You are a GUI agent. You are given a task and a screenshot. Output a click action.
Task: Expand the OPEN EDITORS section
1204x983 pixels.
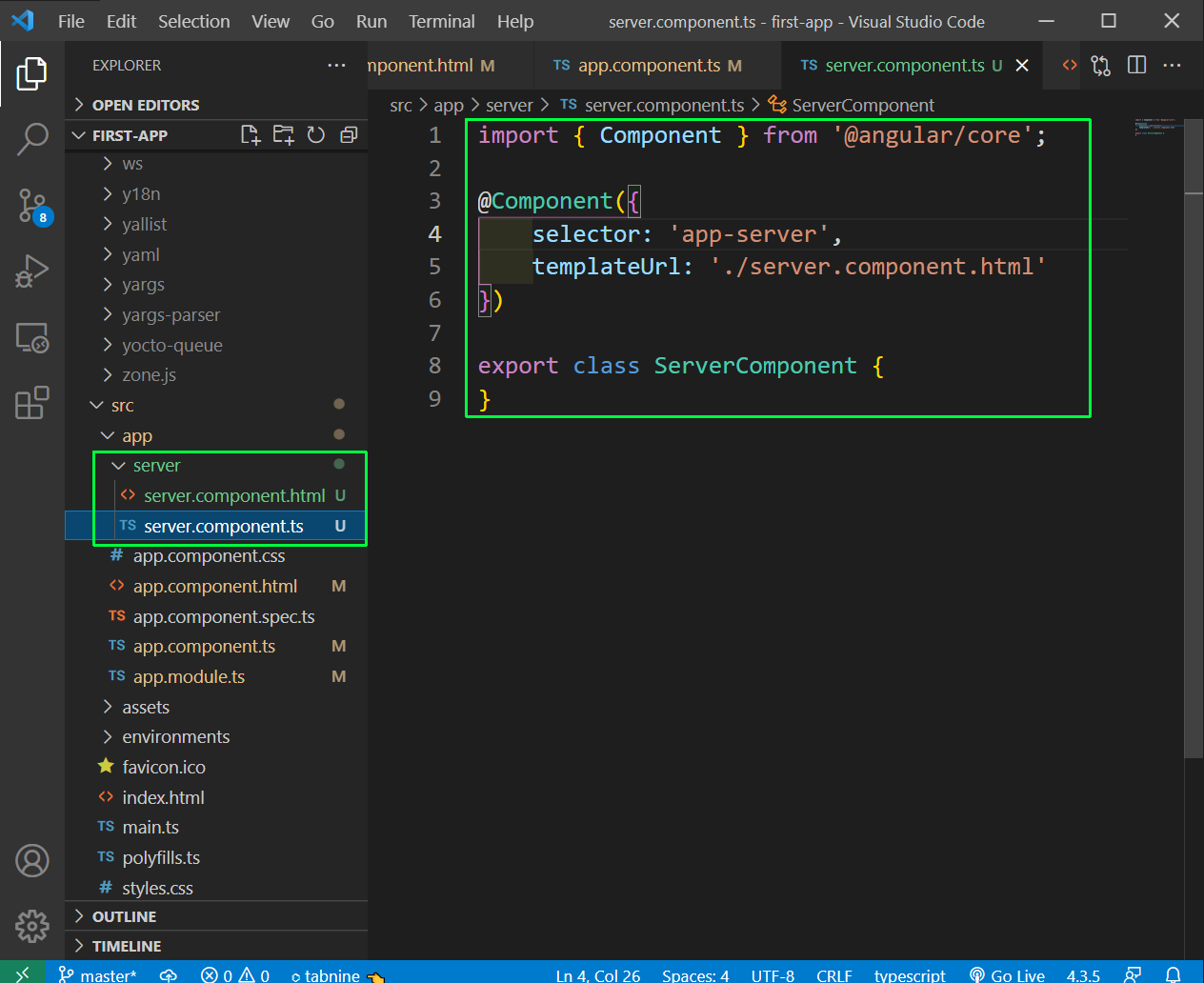[216, 105]
